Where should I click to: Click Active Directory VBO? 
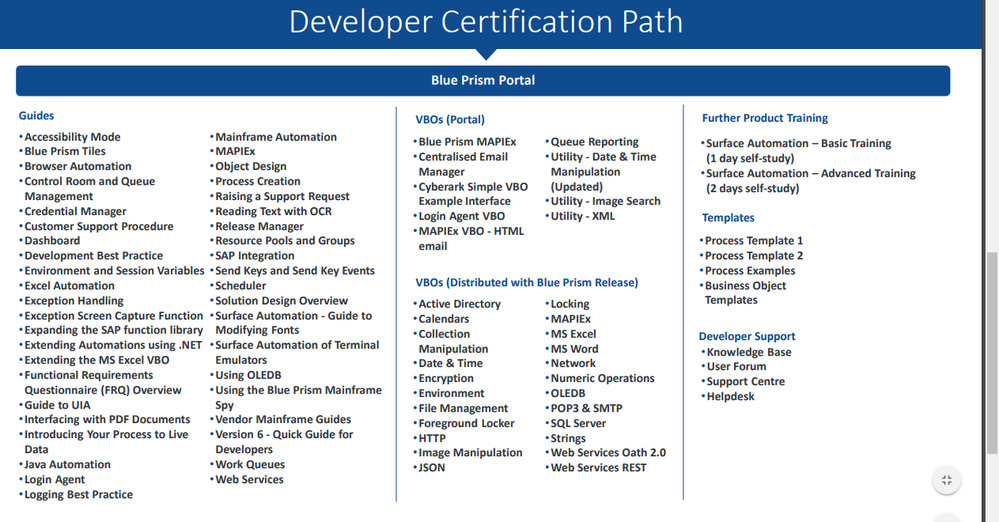(459, 304)
